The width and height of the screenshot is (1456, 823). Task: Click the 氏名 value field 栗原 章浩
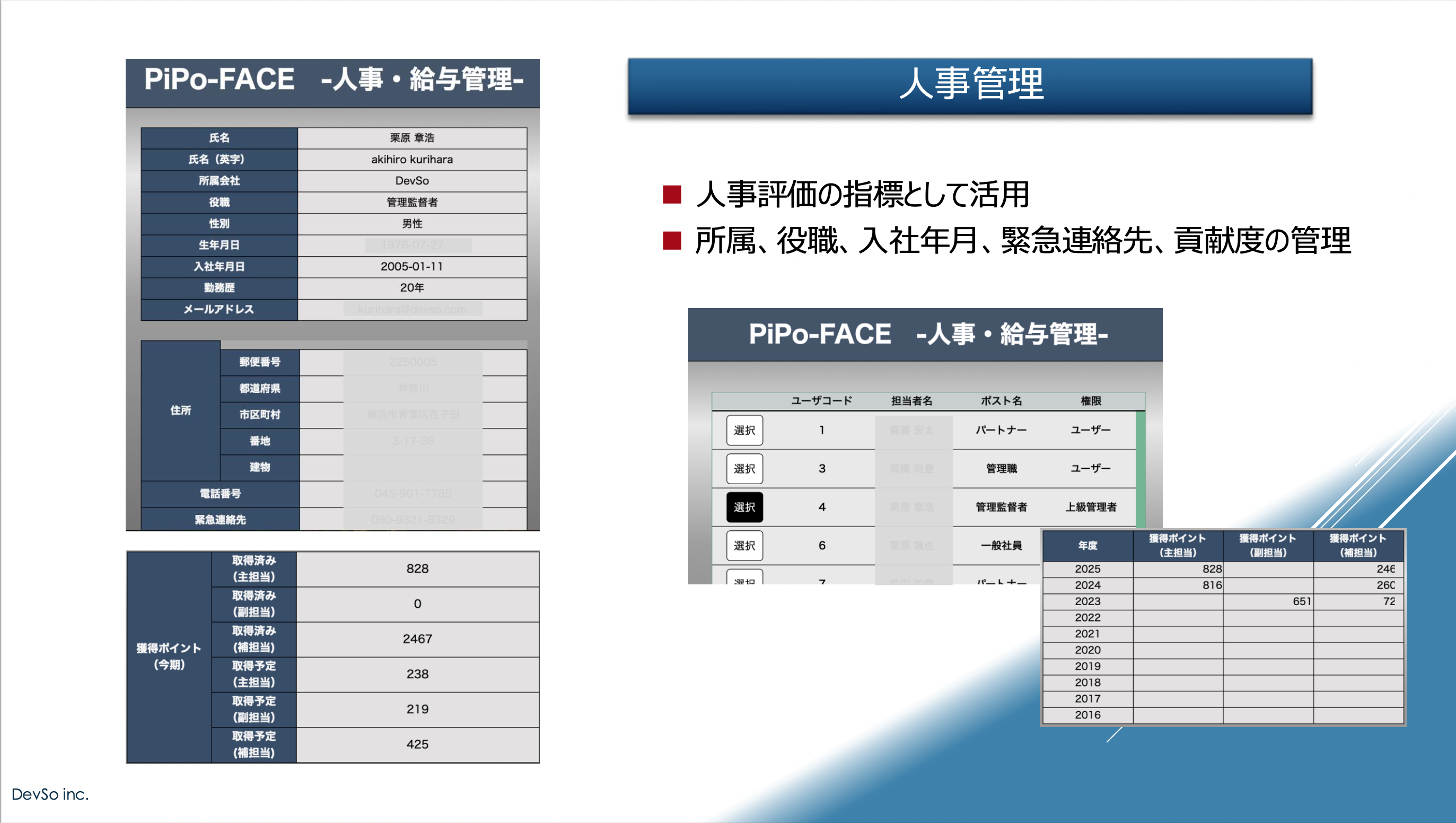coord(412,138)
